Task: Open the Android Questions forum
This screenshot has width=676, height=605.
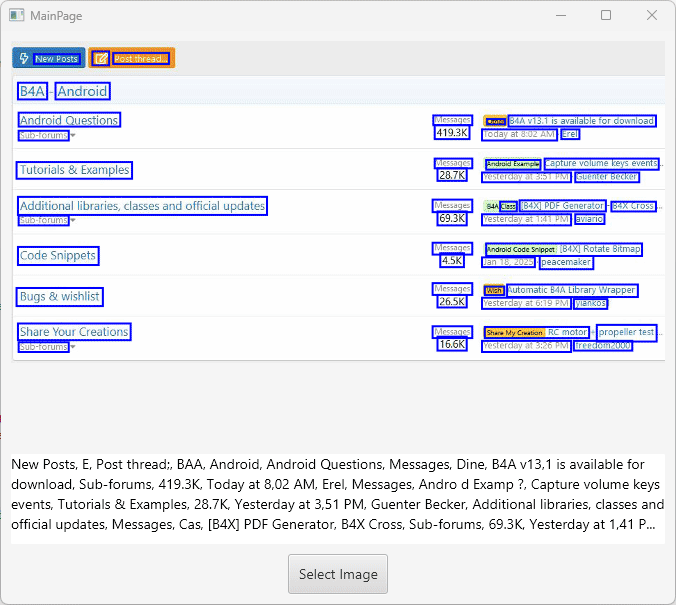Action: [69, 120]
